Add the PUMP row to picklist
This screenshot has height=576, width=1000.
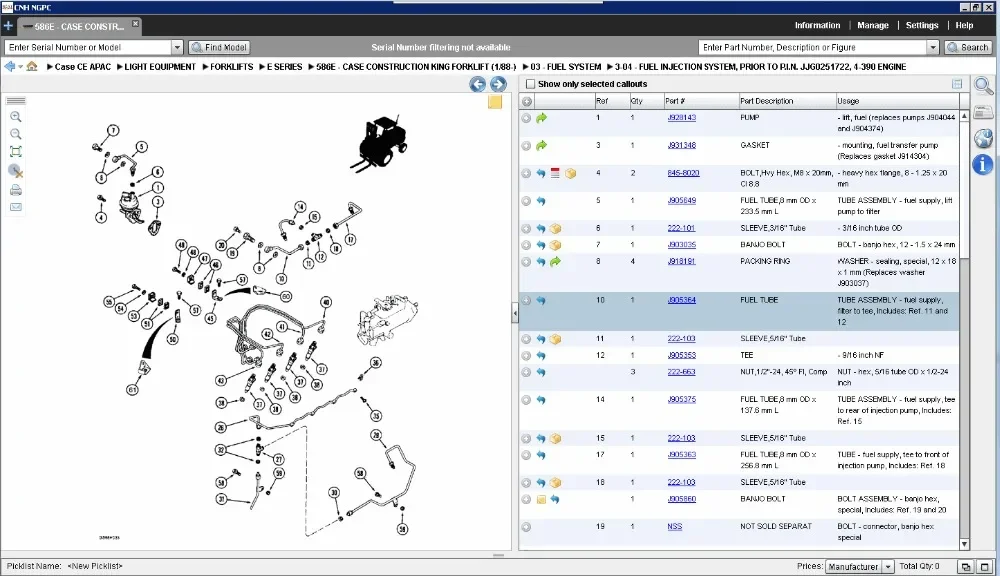point(526,118)
